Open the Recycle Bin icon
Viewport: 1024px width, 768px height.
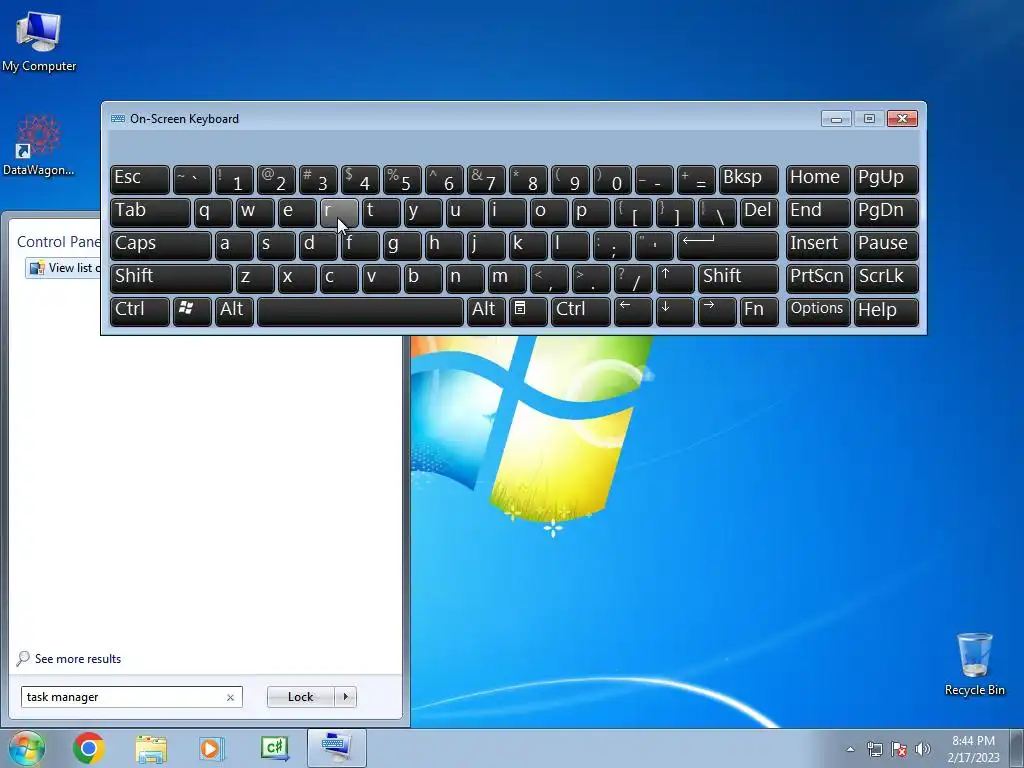click(x=974, y=664)
